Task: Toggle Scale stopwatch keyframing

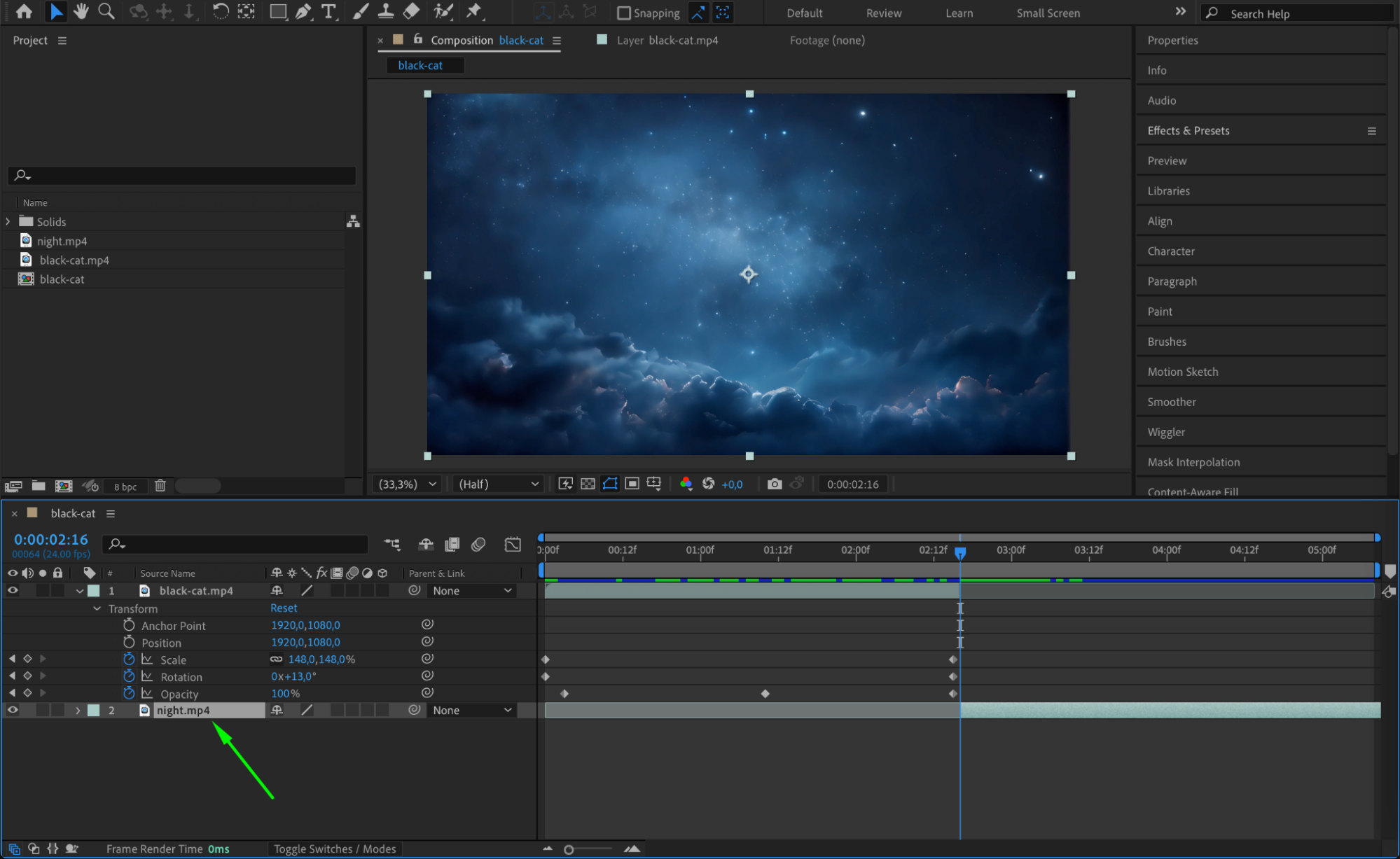Action: pos(129,659)
